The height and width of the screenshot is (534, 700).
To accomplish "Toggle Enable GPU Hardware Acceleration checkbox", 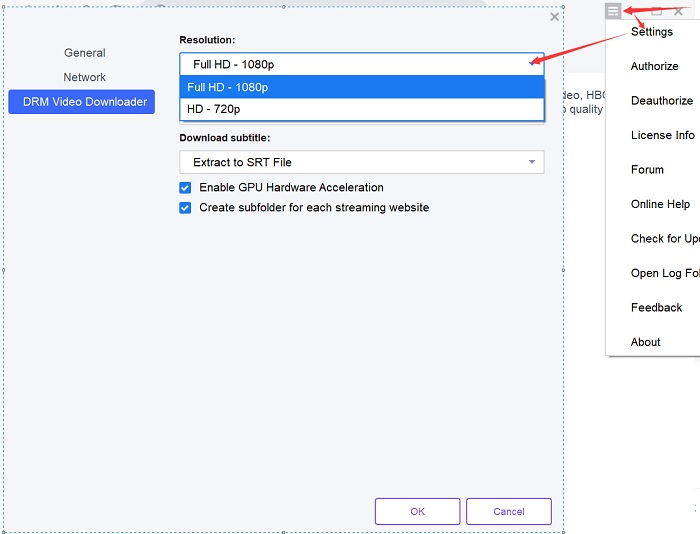I will click(x=185, y=188).
